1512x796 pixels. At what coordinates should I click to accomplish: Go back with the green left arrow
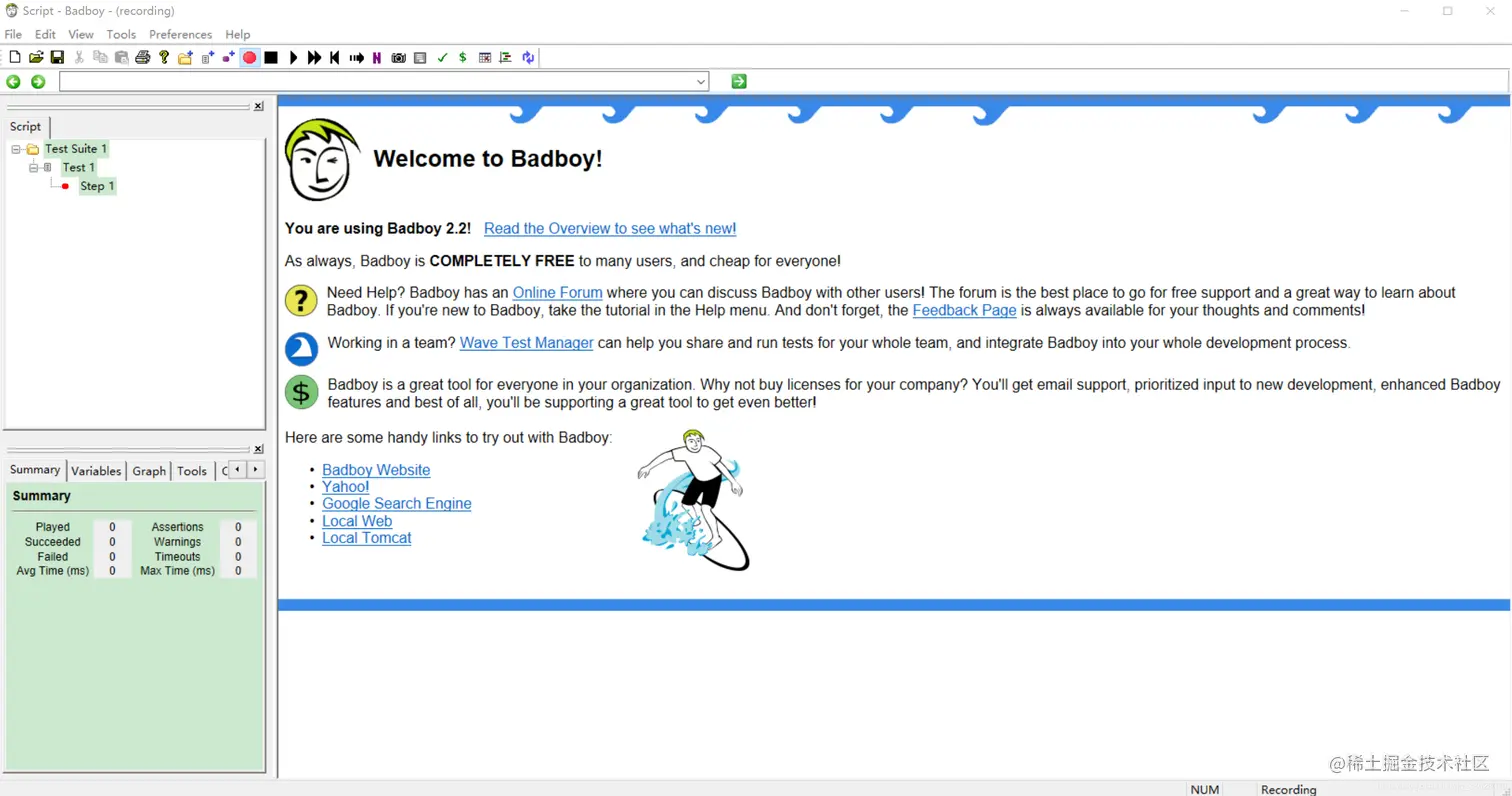coord(13,82)
